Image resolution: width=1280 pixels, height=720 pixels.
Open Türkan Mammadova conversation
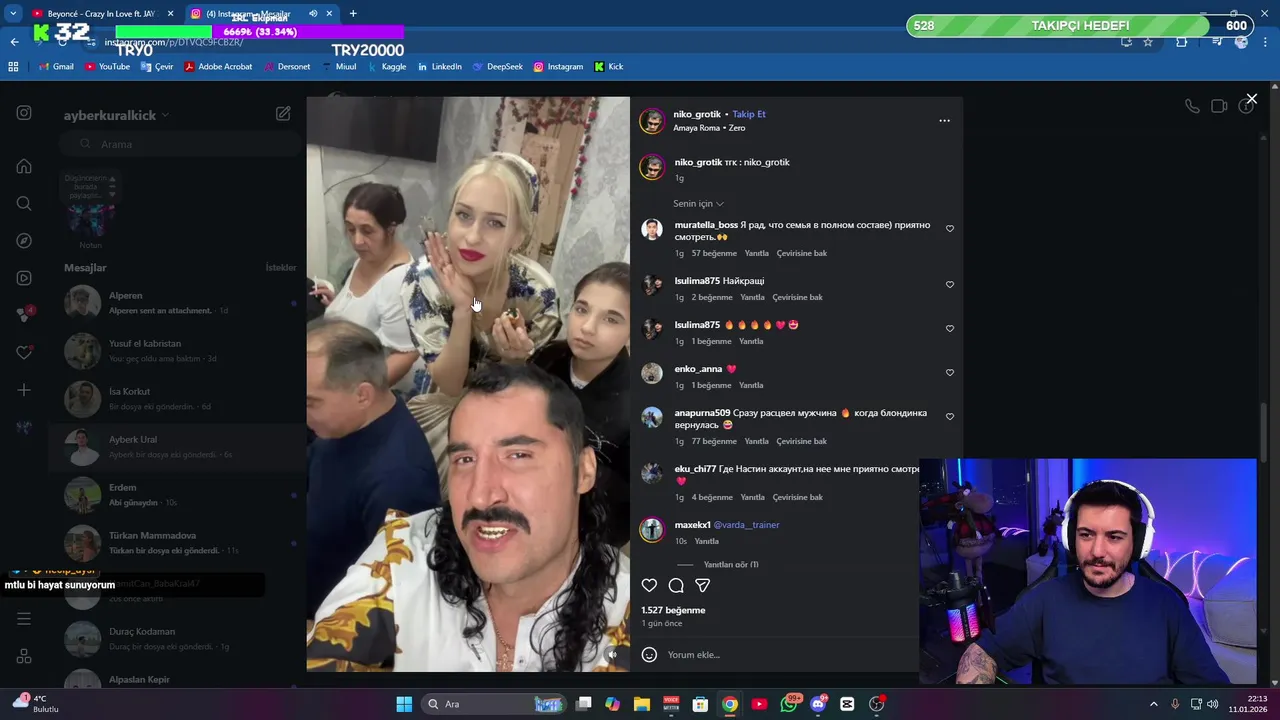(178, 543)
